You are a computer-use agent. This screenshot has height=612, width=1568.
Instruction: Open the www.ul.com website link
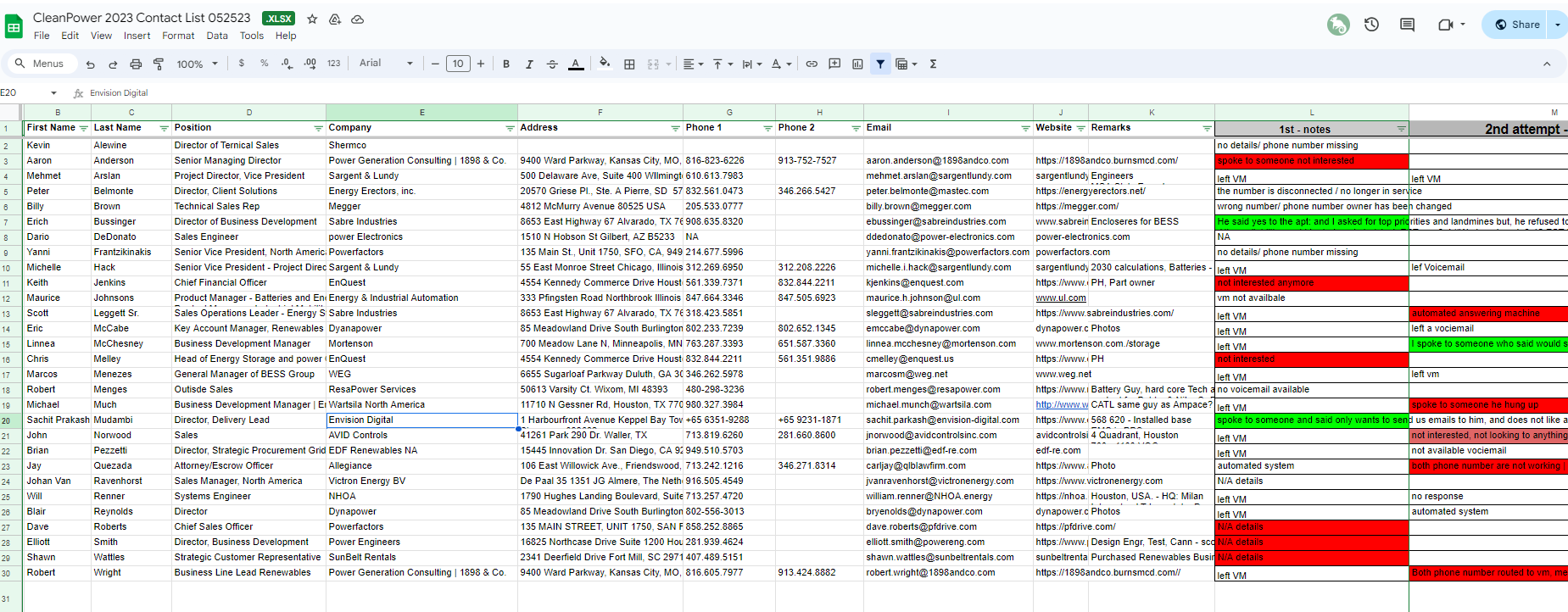[1061, 298]
